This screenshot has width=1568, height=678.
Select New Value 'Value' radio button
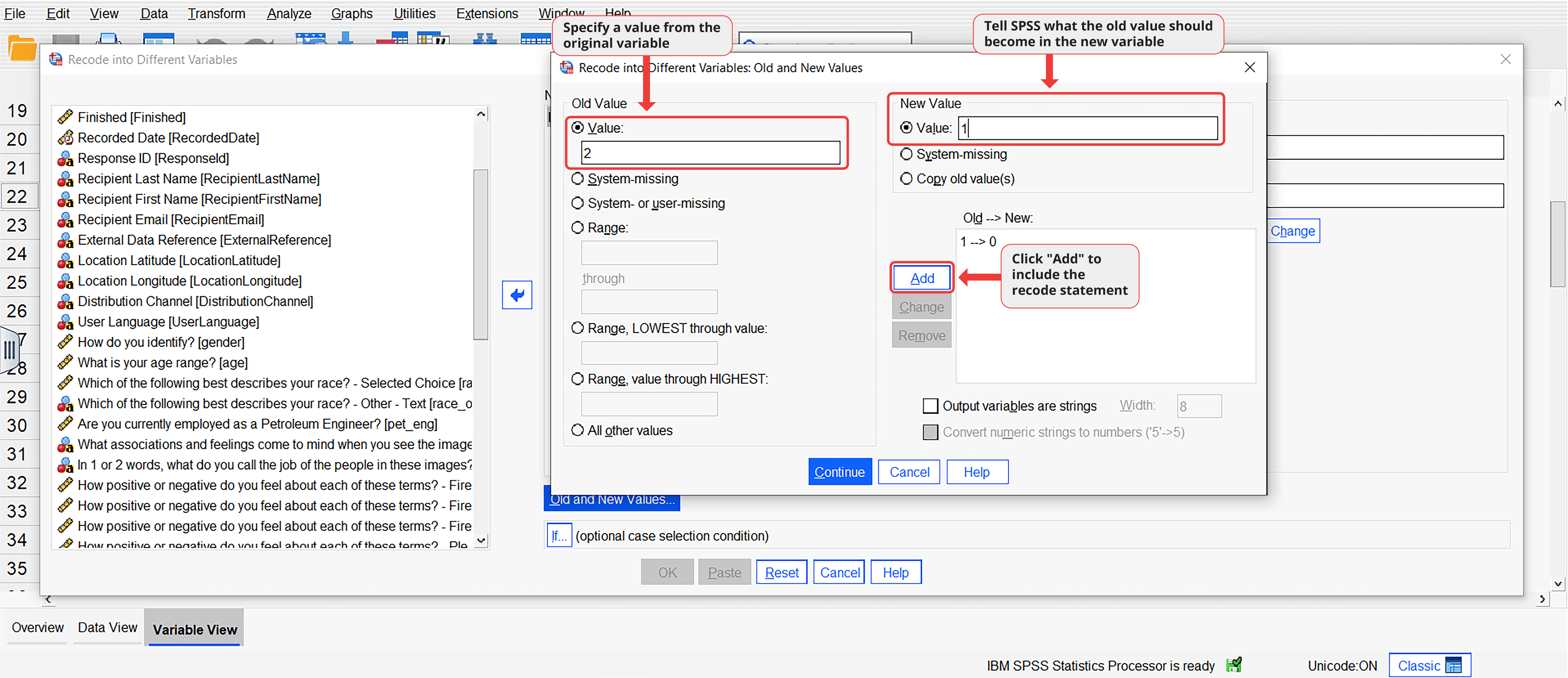906,128
